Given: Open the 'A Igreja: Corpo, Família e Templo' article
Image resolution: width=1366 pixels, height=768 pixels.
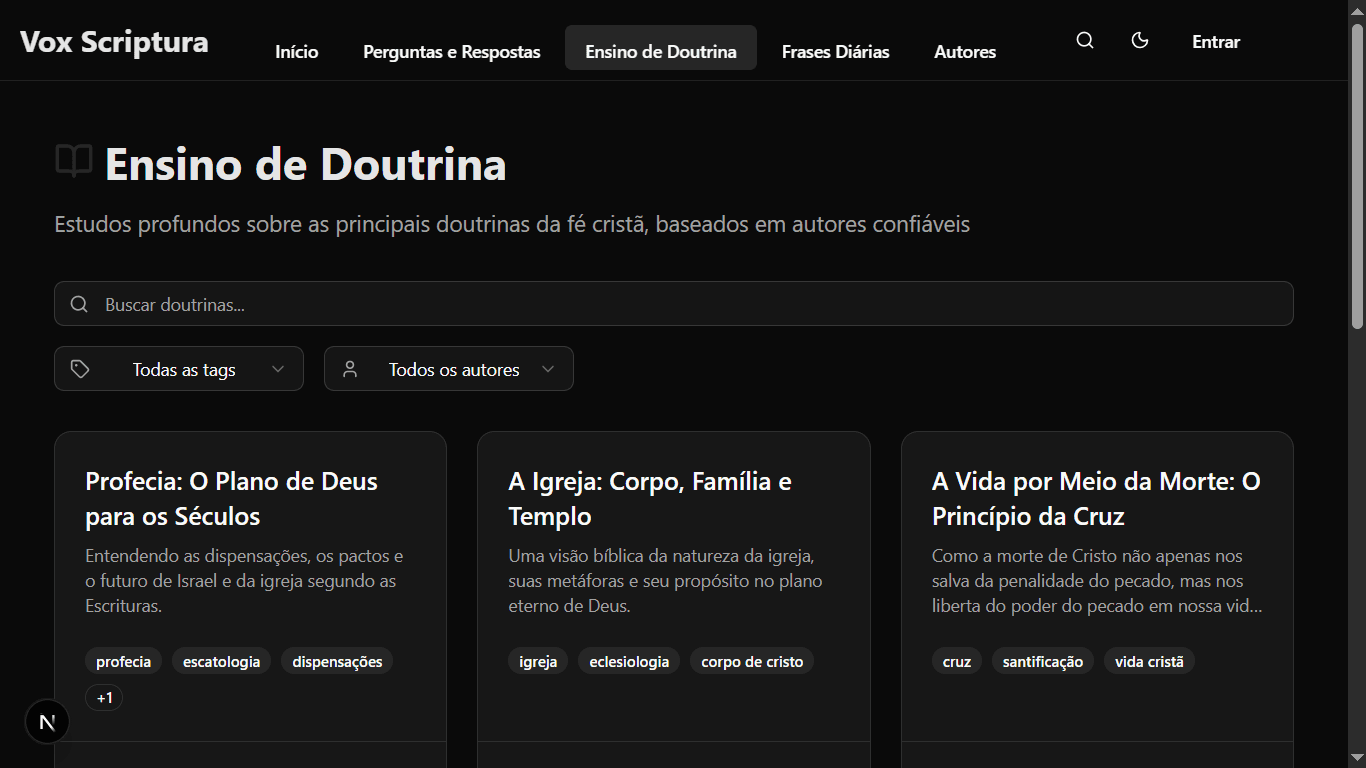Looking at the screenshot, I should 649,498.
